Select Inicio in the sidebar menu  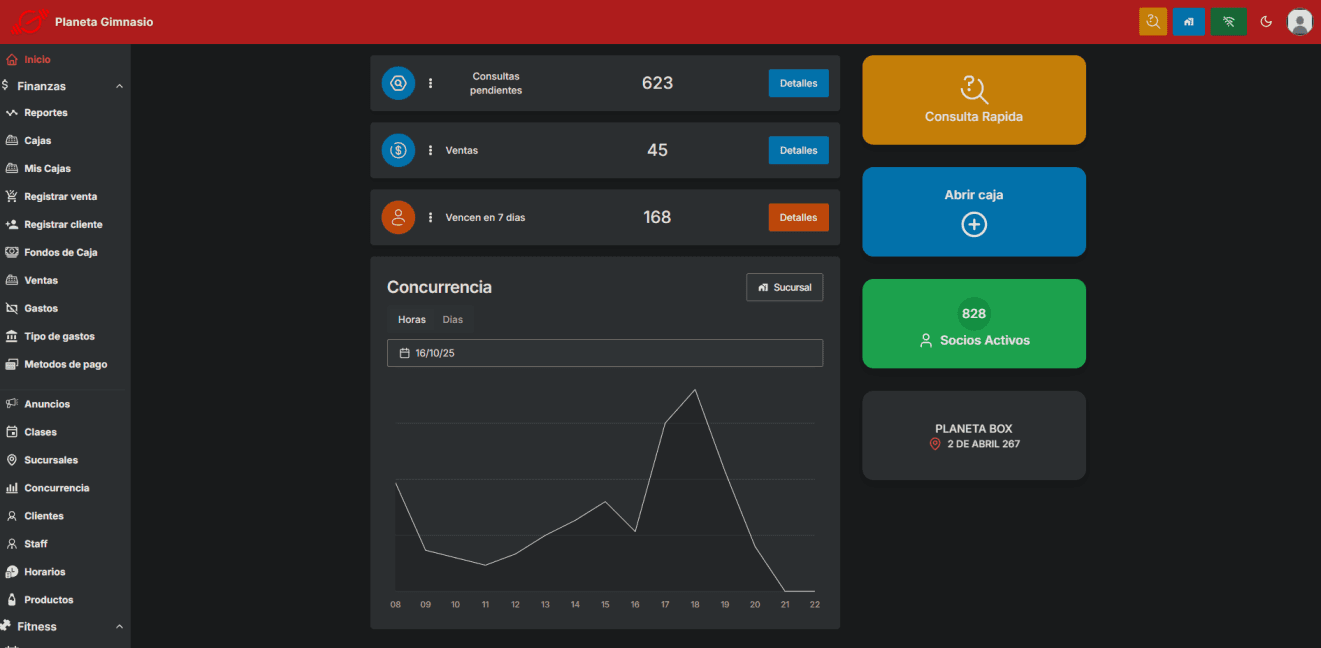pos(35,58)
